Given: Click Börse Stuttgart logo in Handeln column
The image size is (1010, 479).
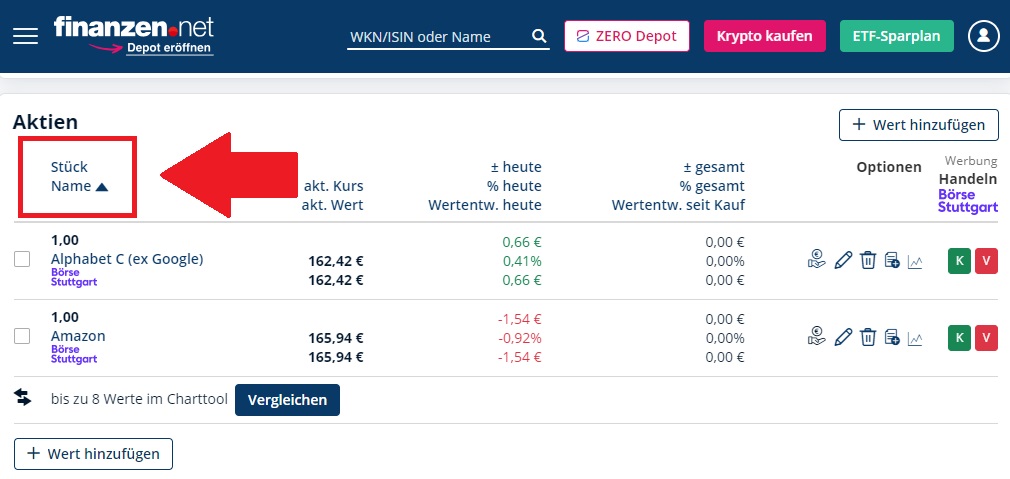Looking at the screenshot, I should coord(968,201).
